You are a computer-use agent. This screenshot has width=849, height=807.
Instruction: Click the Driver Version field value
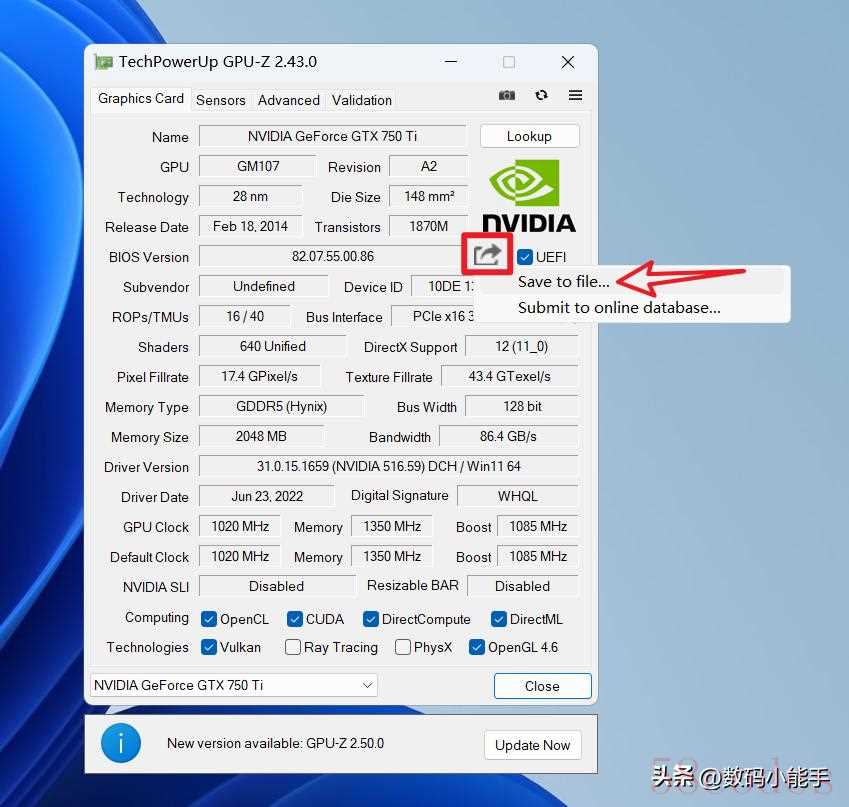pos(389,466)
